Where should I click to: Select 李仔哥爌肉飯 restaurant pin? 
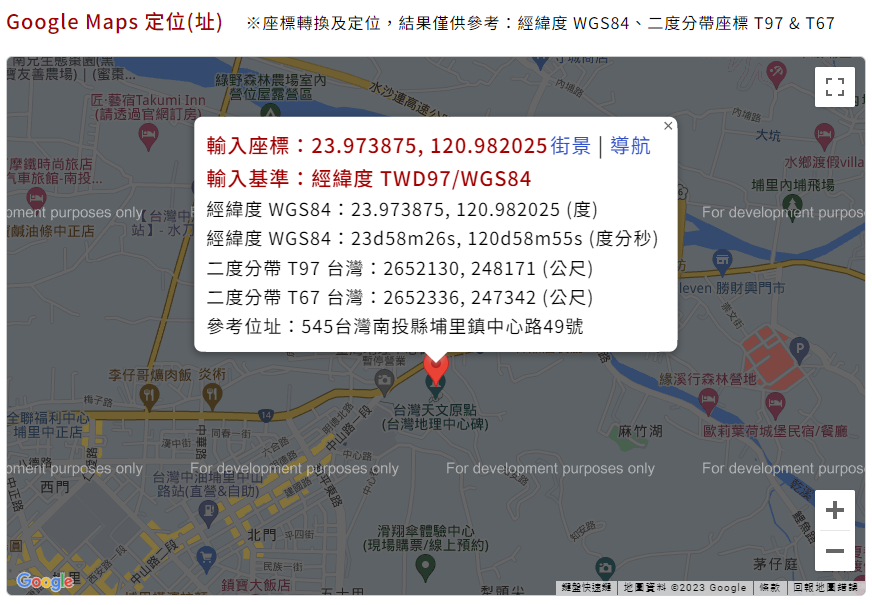tap(148, 397)
